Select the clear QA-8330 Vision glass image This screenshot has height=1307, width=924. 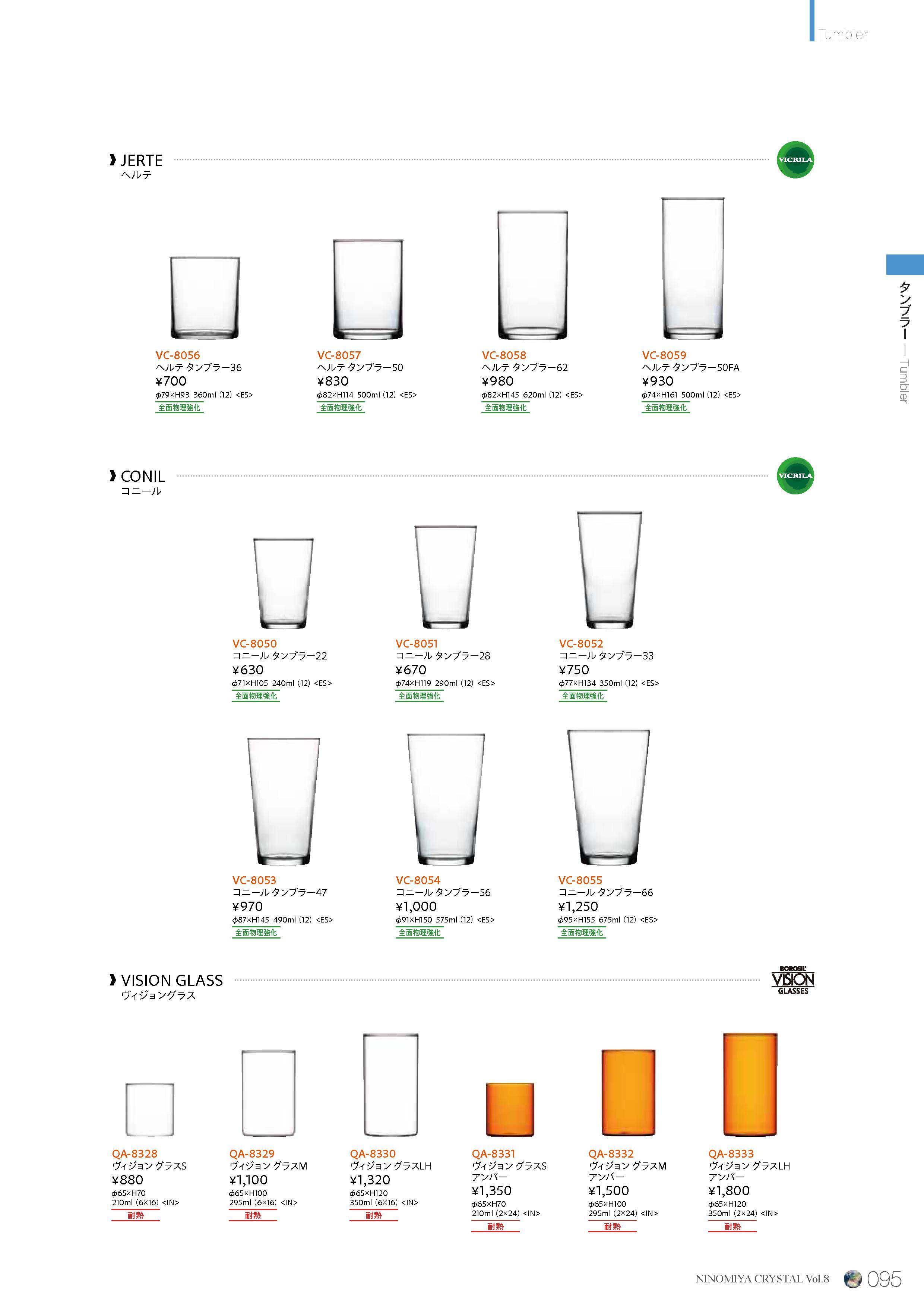click(x=390, y=1085)
